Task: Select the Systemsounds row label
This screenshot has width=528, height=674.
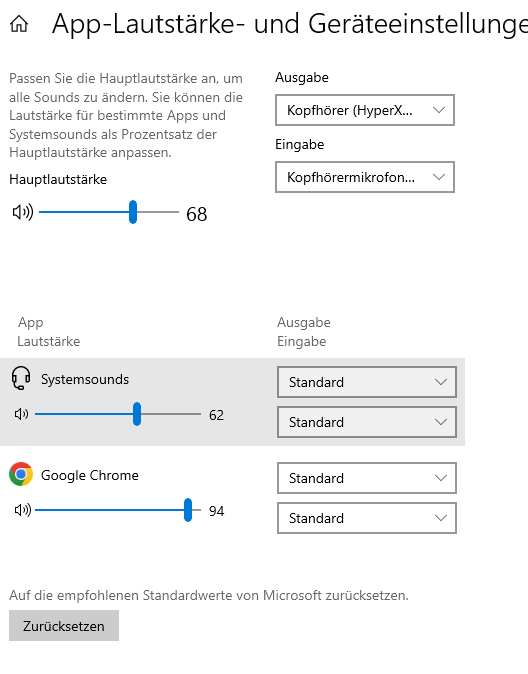Action: 85,380
